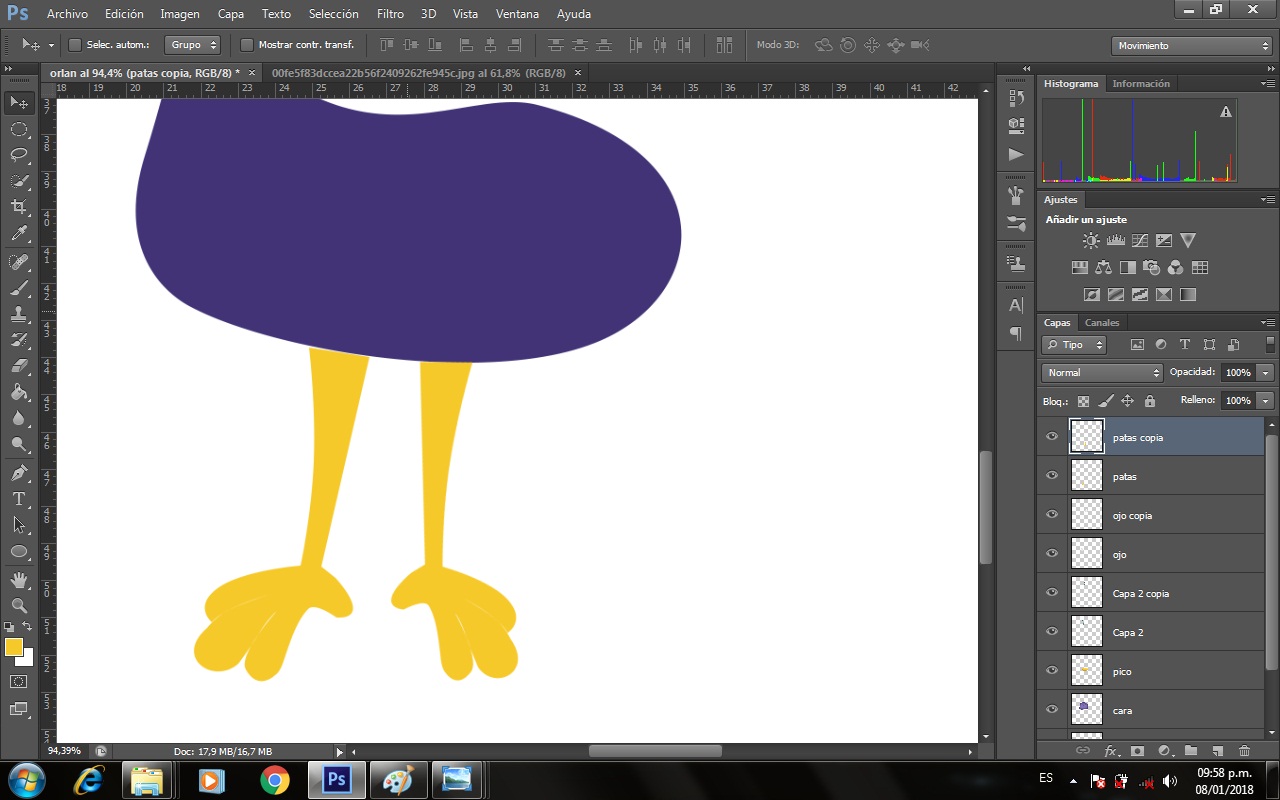Image resolution: width=1280 pixels, height=800 pixels.
Task: Hide the pico layer
Action: click(1051, 671)
